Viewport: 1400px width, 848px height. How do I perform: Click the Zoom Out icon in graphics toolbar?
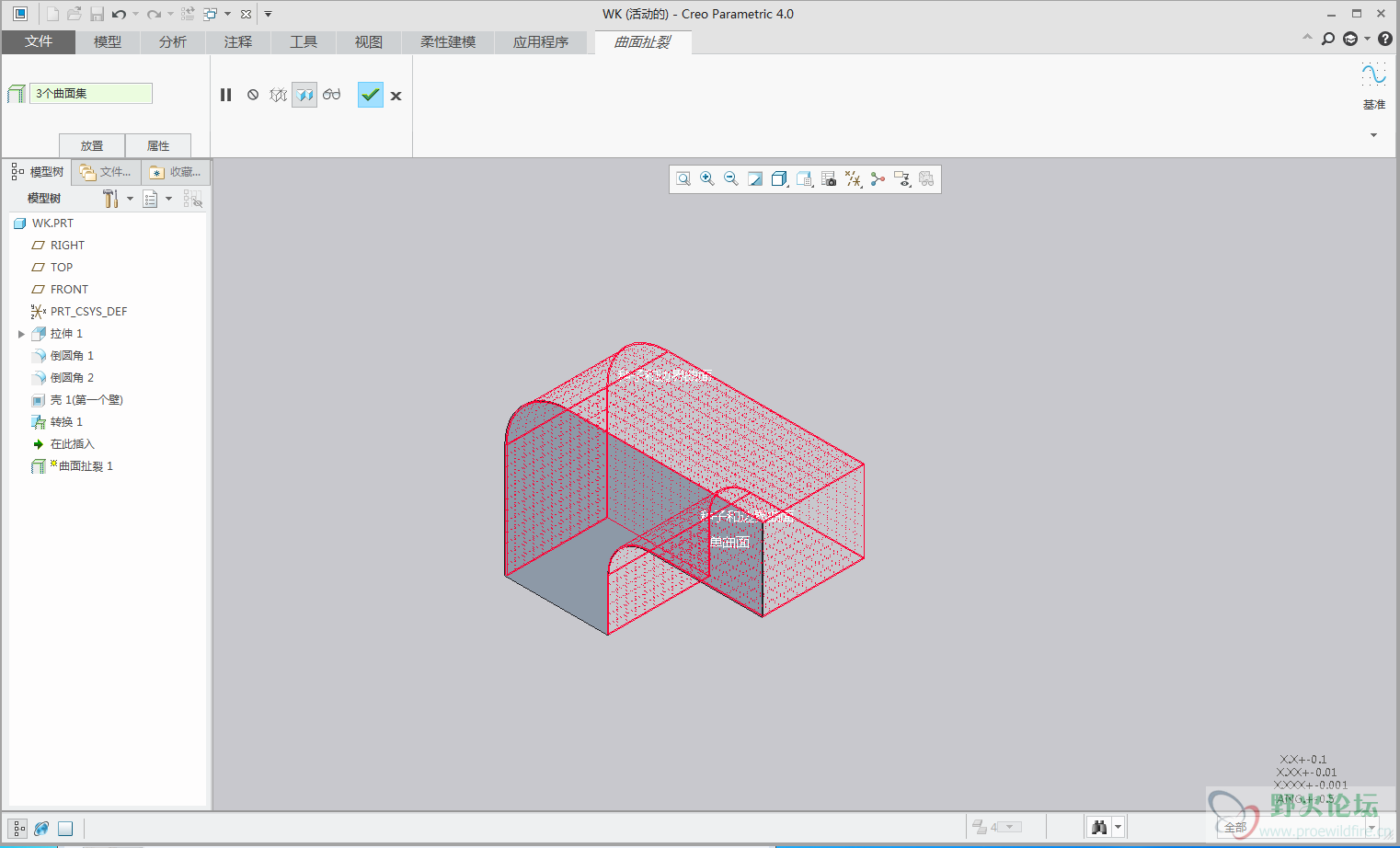731,179
